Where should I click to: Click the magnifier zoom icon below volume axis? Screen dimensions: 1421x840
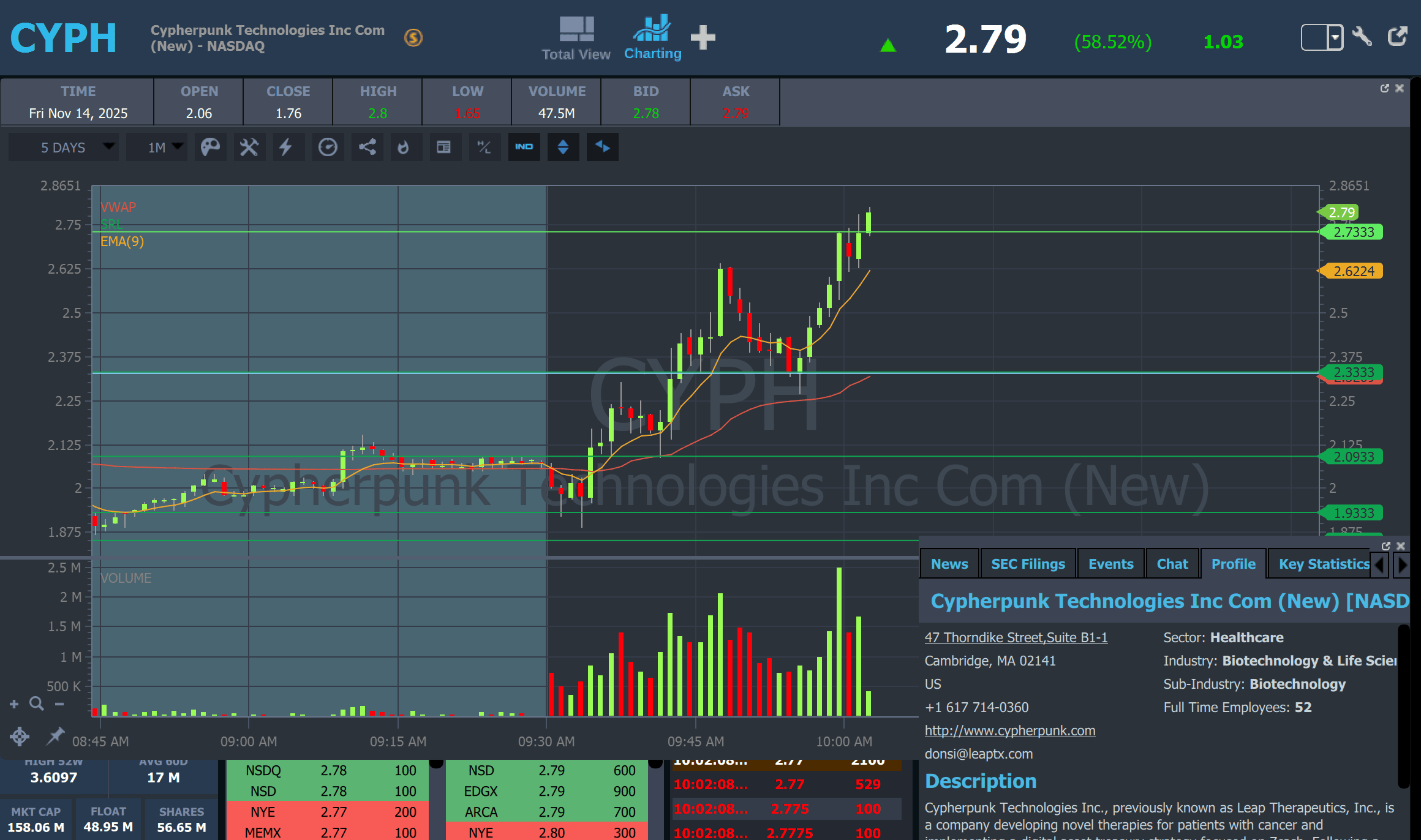click(x=36, y=703)
